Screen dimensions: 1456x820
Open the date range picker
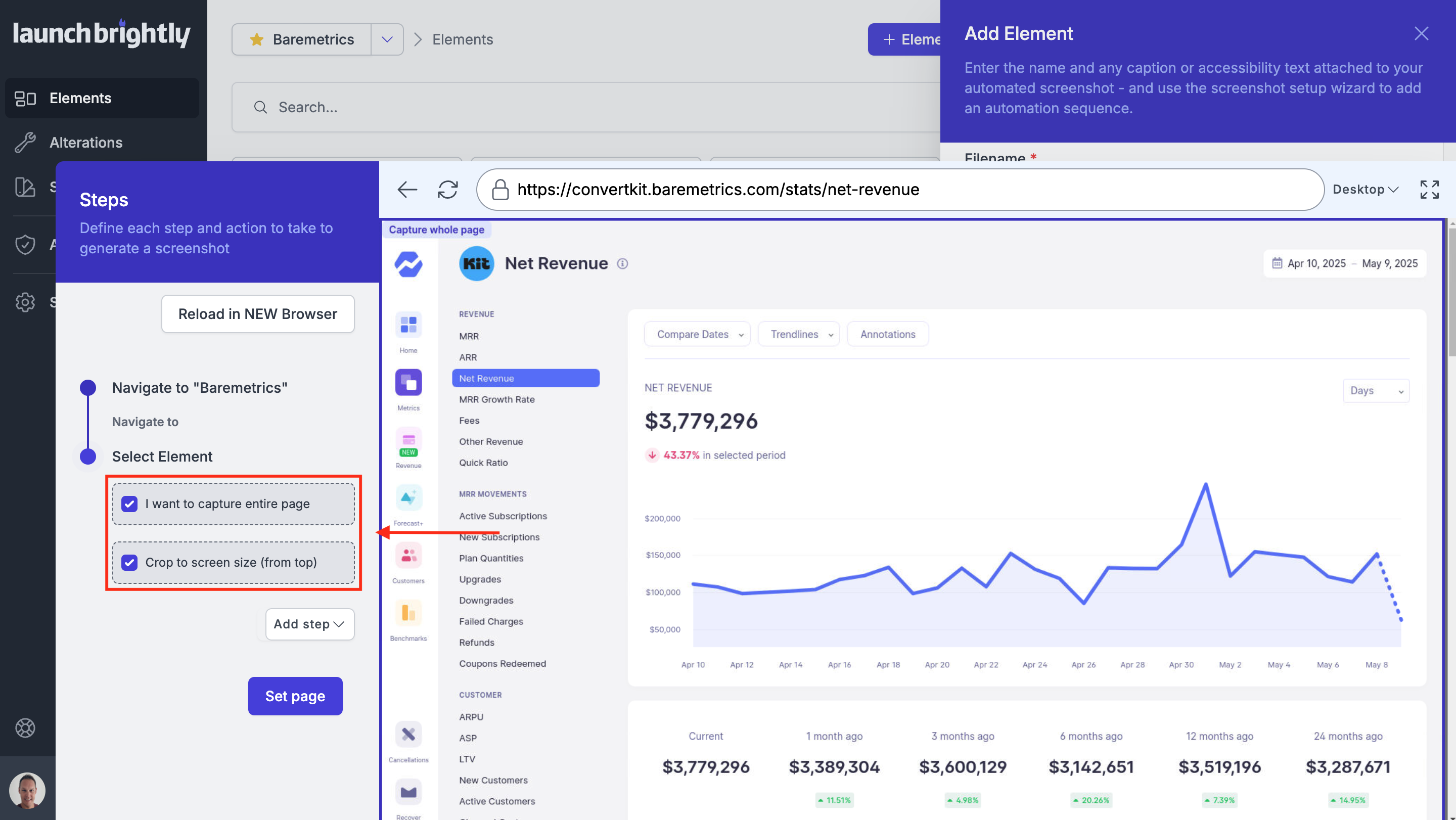point(1344,264)
